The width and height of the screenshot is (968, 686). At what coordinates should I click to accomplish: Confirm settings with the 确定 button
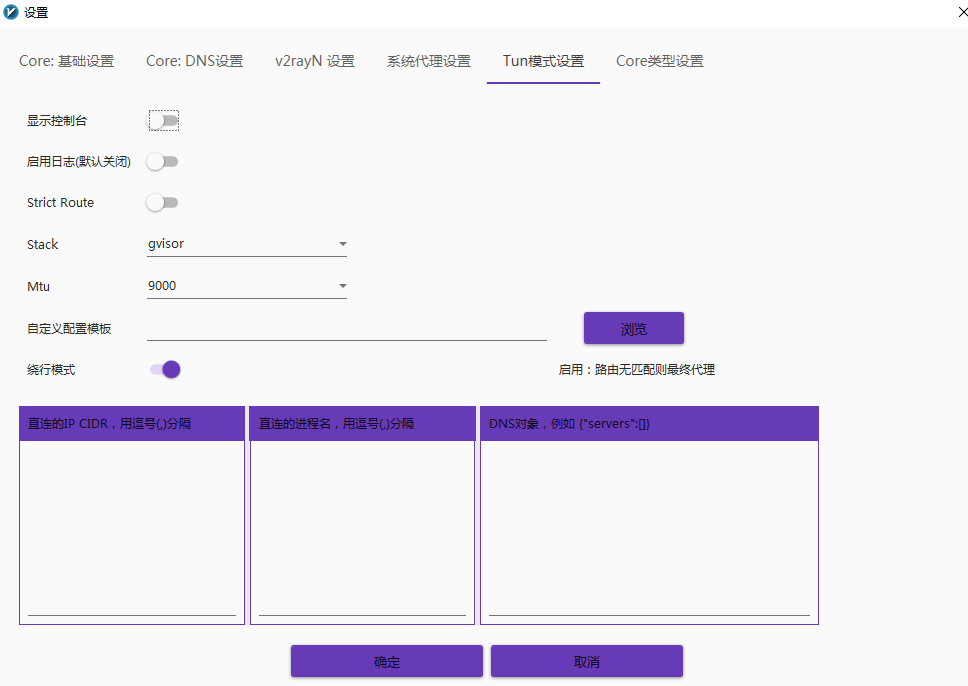pyautogui.click(x=386, y=661)
